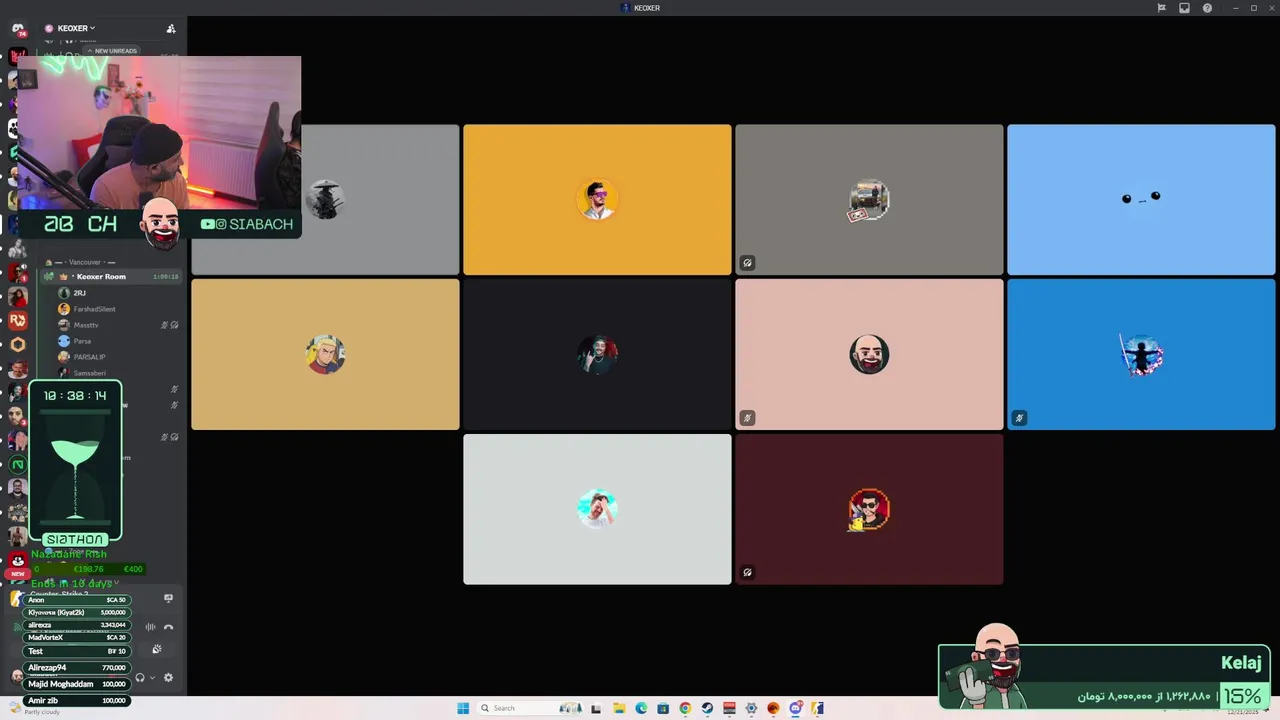Open Discord direct messages home icon
The image size is (1280, 720).
17,29
